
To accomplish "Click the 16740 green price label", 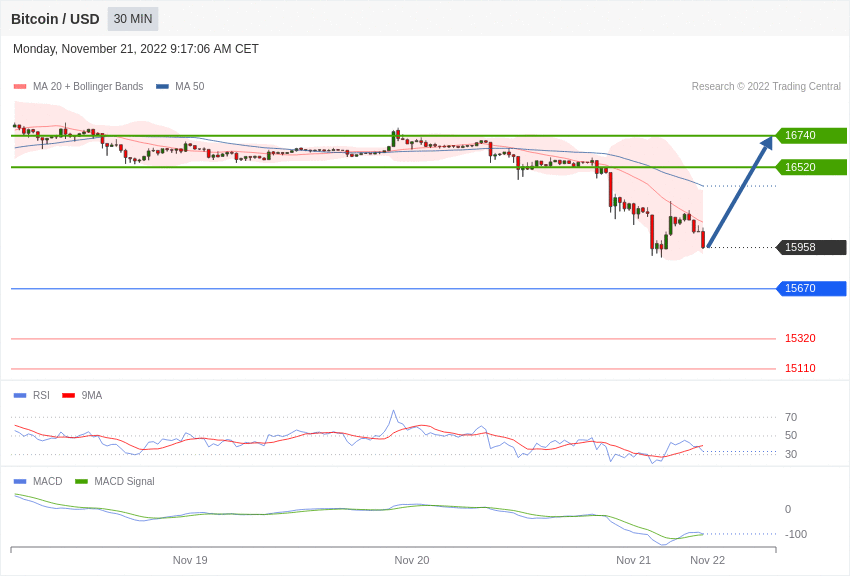I will click(811, 135).
